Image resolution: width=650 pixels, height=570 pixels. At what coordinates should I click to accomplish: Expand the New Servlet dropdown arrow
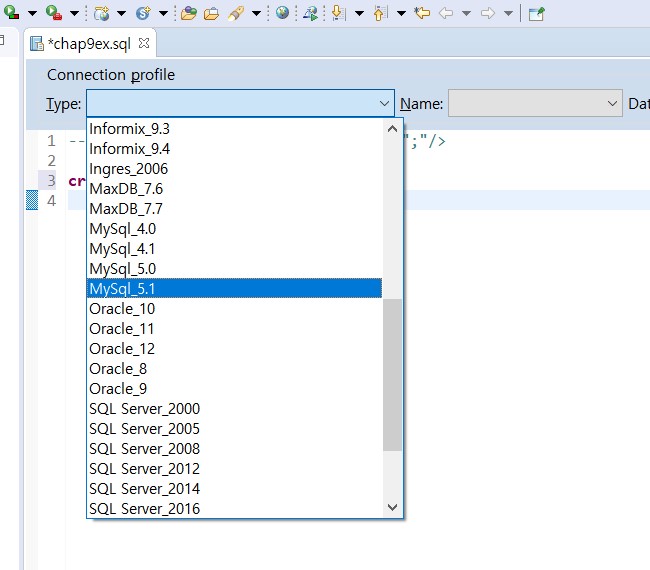pos(163,13)
